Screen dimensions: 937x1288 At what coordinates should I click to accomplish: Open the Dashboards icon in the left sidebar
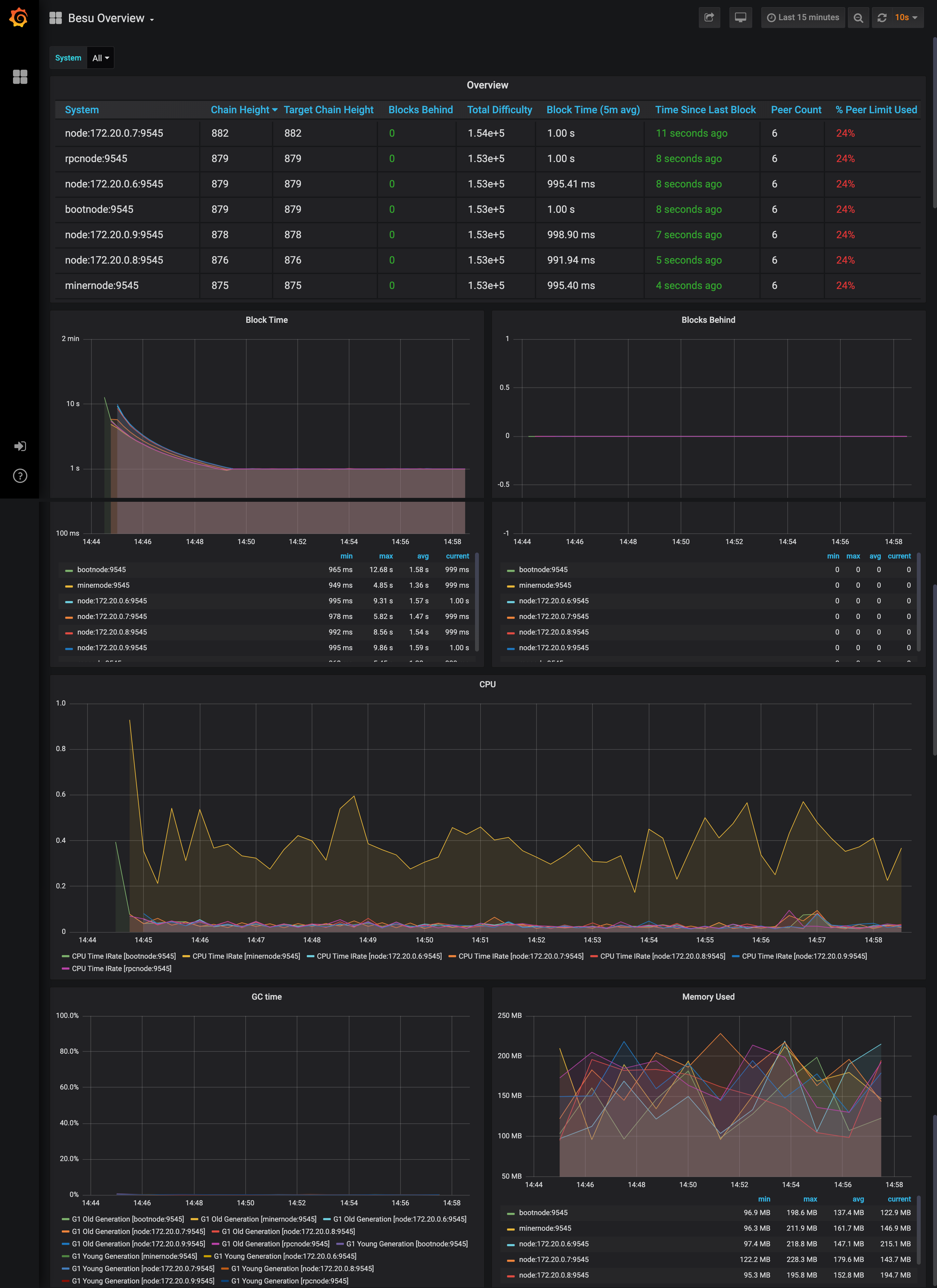tap(20, 77)
